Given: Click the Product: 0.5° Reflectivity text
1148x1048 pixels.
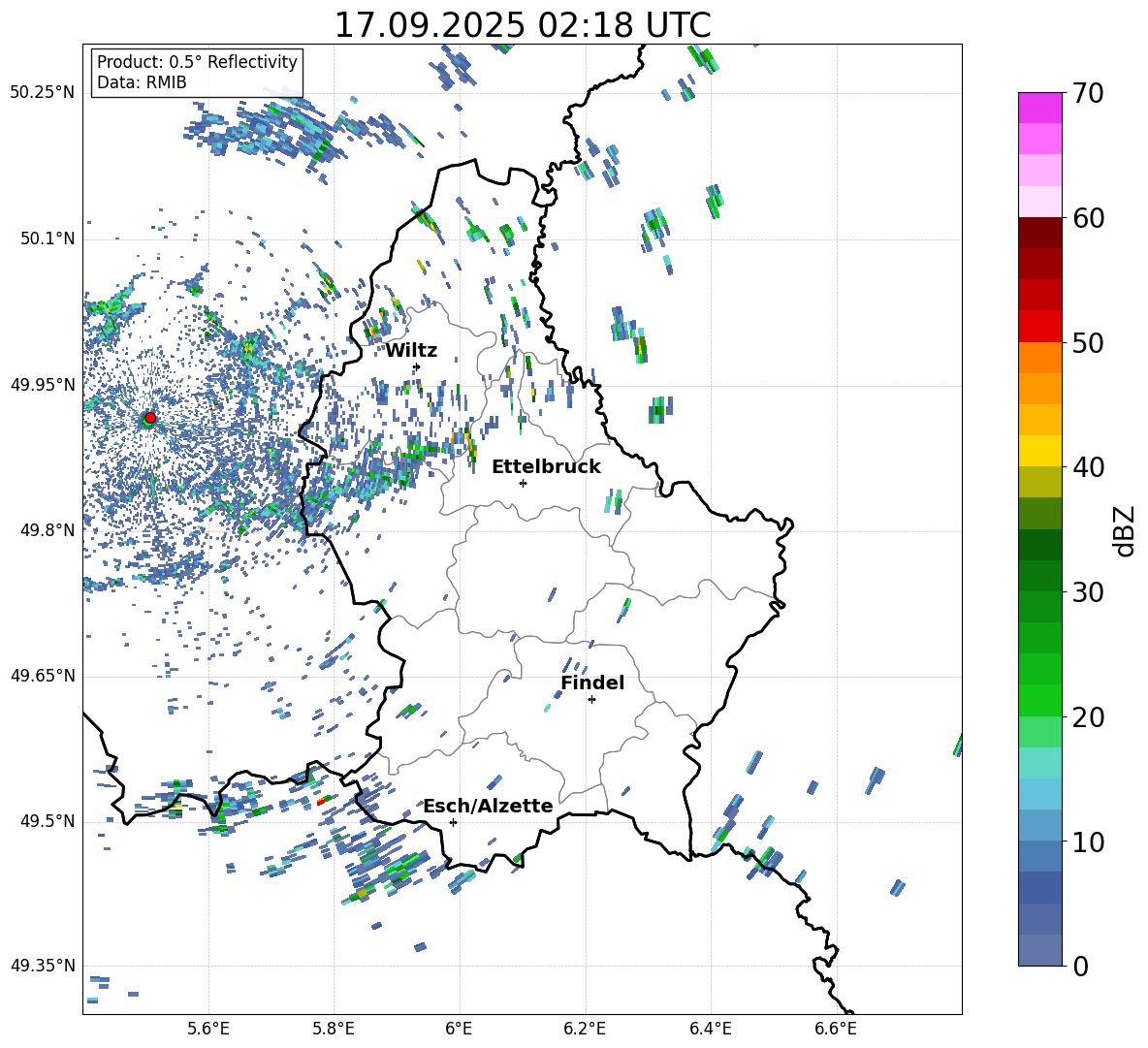Looking at the screenshot, I should 197,62.
